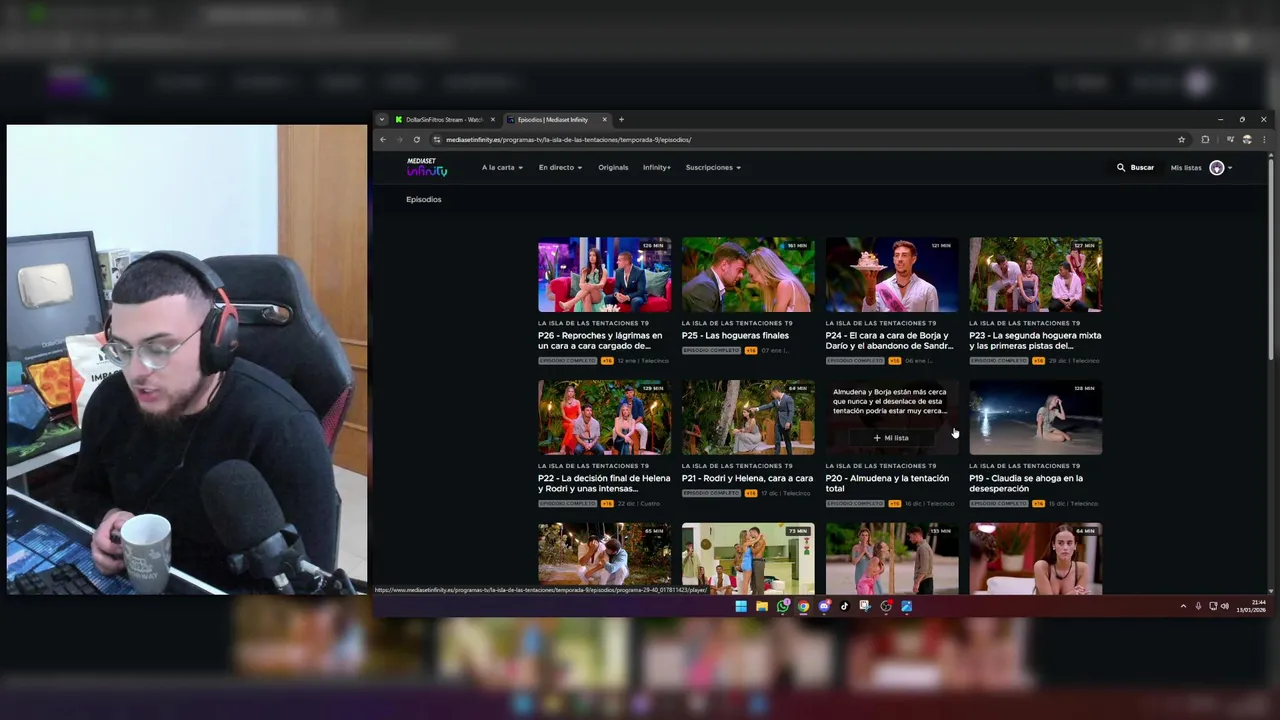1280x720 pixels.
Task: Click title P21 - Rodri y Helena
Action: 747,479
